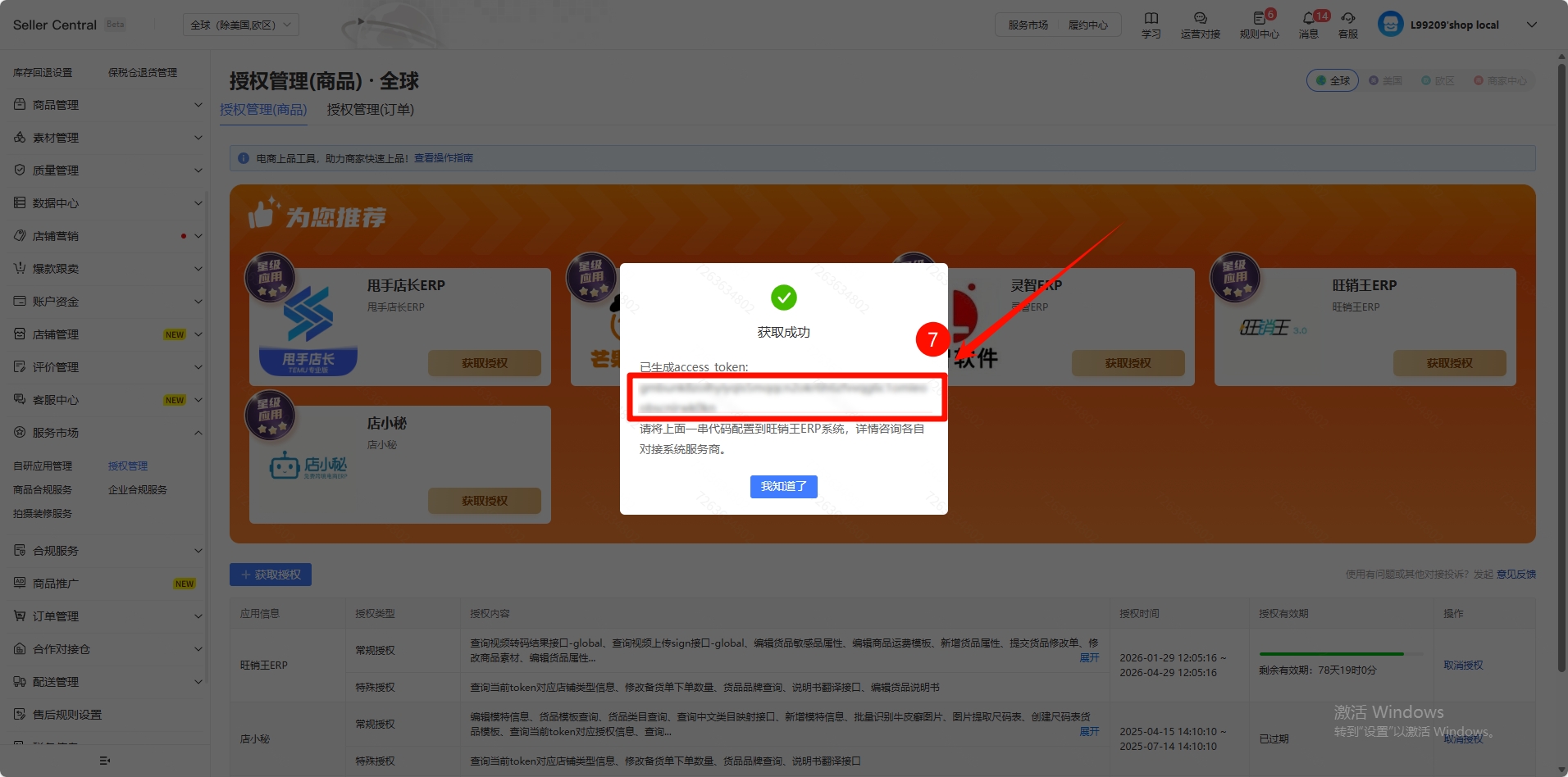
Task: Click the 我知道了 confirmation button
Action: [783, 486]
